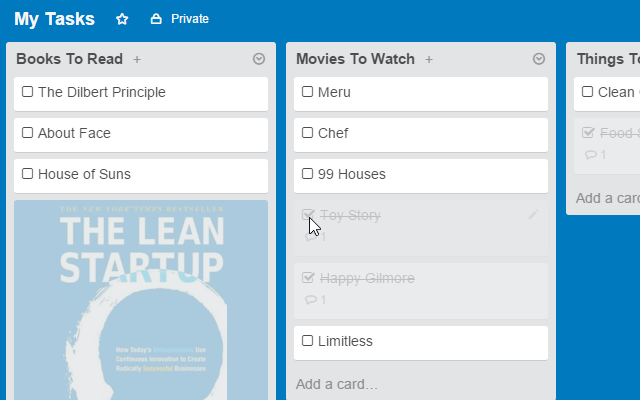This screenshot has height=400, width=640.
Task: Uncheck the Toy Story checkbox
Action: (x=308, y=214)
